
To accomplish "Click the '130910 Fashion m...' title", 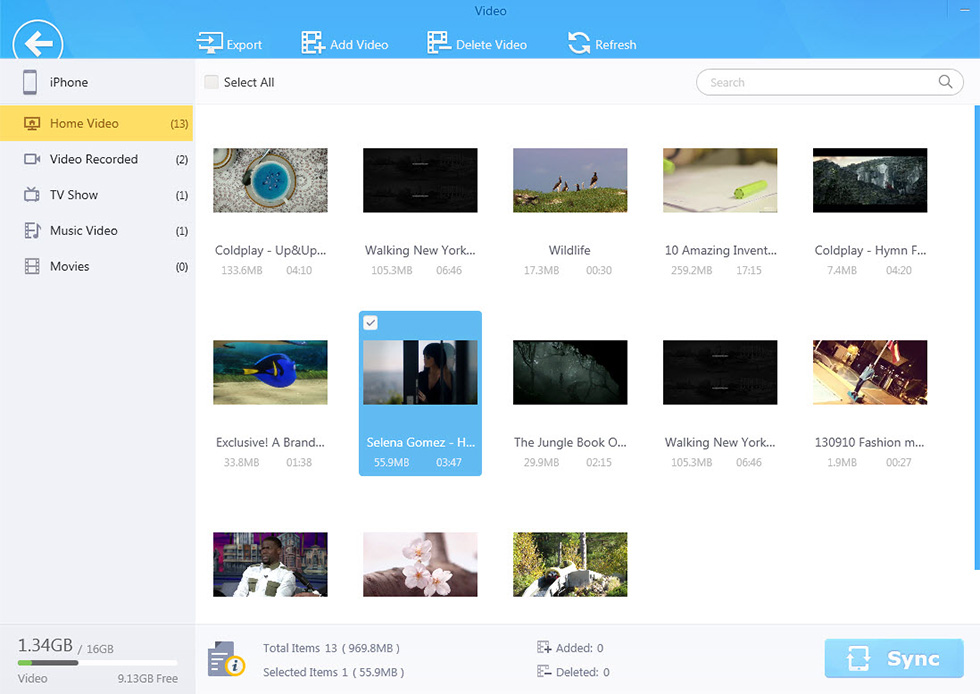I will point(869,442).
